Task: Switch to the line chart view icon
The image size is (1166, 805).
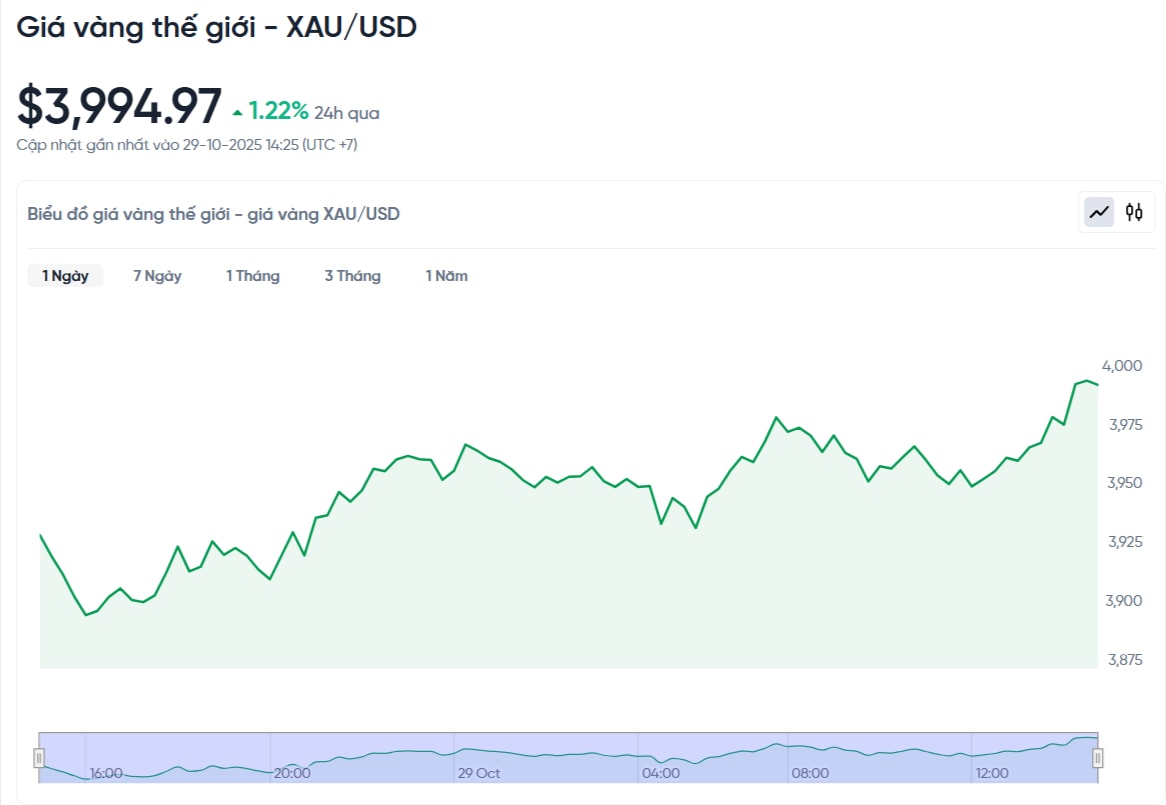Action: [1100, 212]
